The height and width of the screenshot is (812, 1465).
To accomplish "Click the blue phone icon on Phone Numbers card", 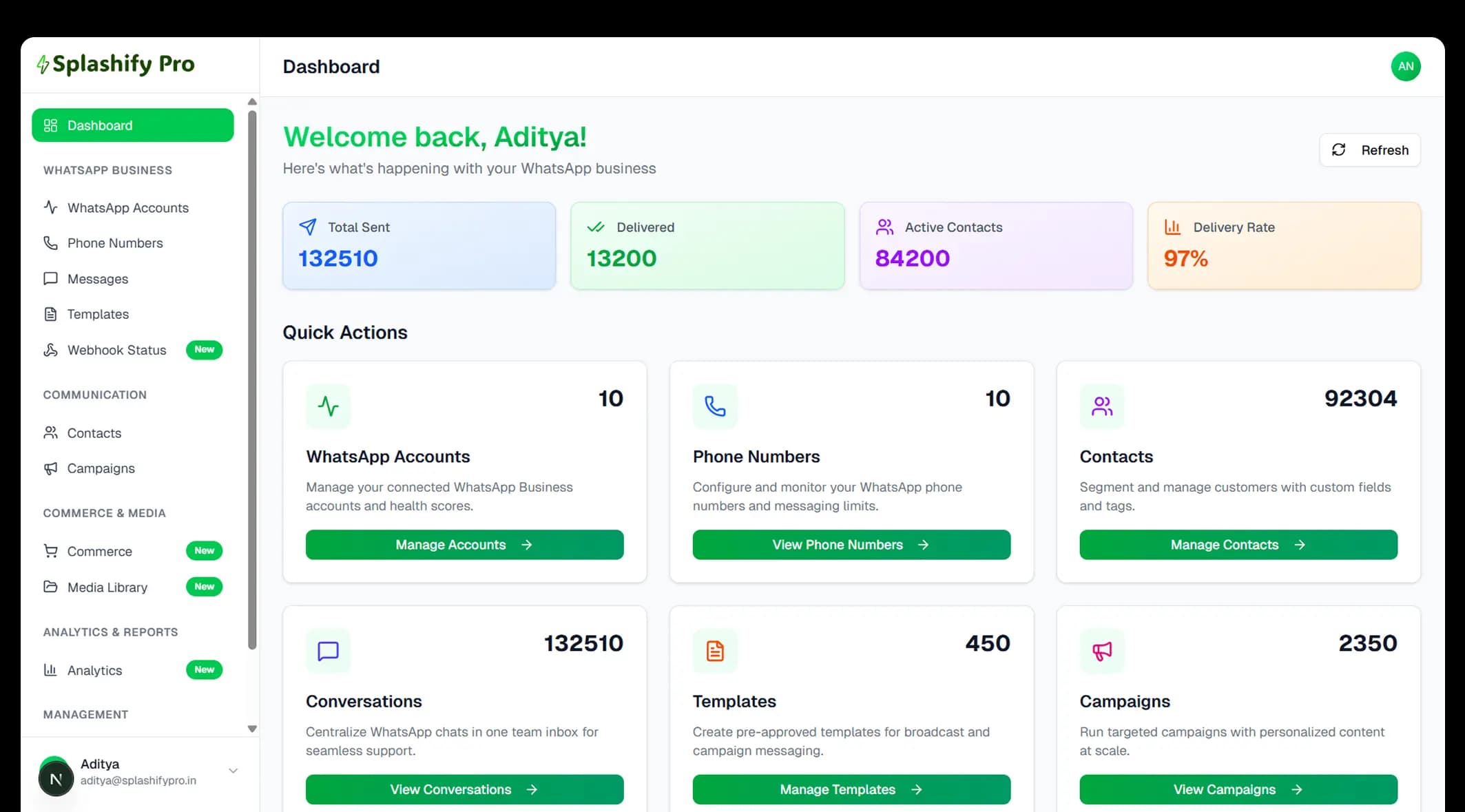I will (x=715, y=406).
